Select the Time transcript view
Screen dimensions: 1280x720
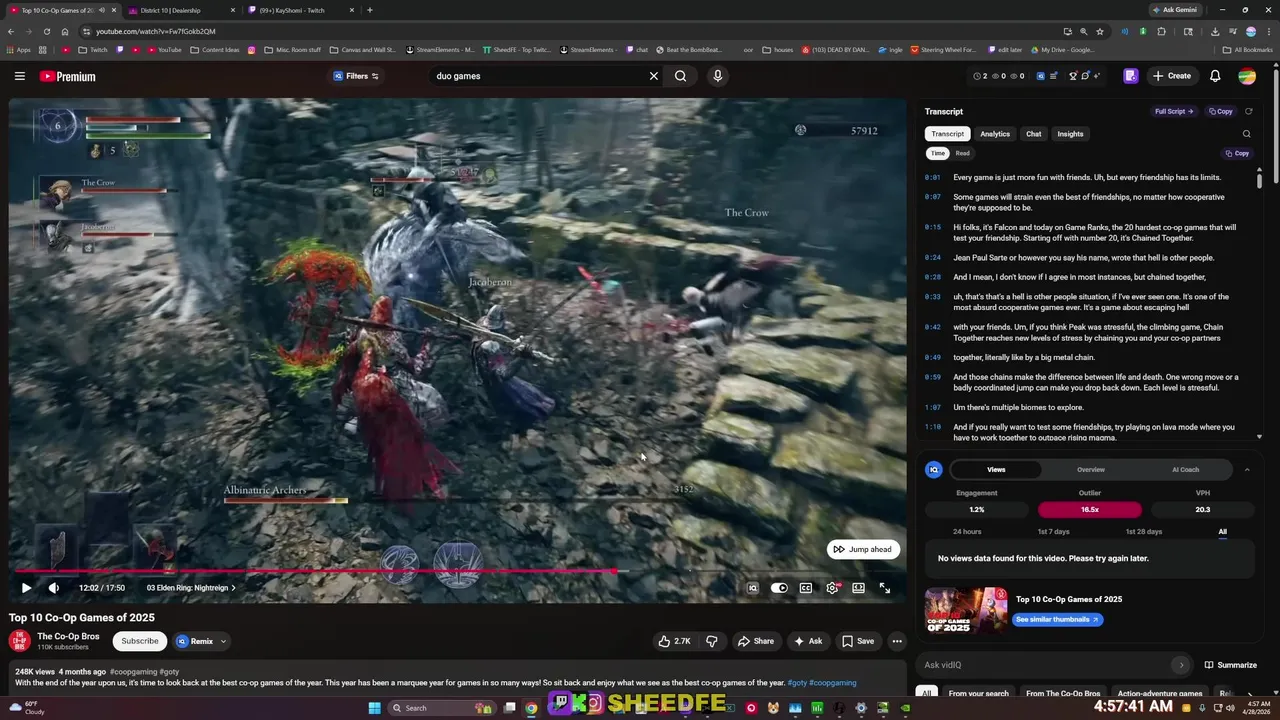tap(937, 153)
